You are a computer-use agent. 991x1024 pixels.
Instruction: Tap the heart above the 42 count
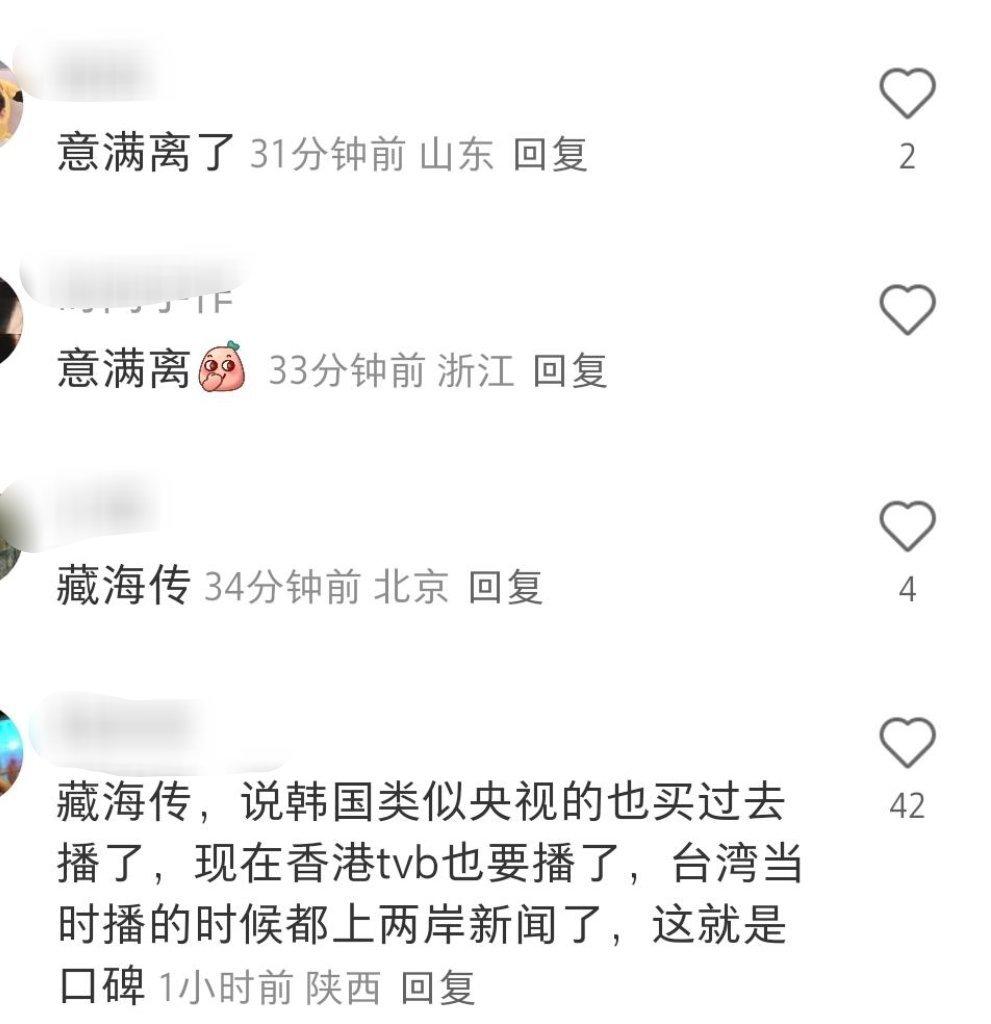tap(907, 743)
